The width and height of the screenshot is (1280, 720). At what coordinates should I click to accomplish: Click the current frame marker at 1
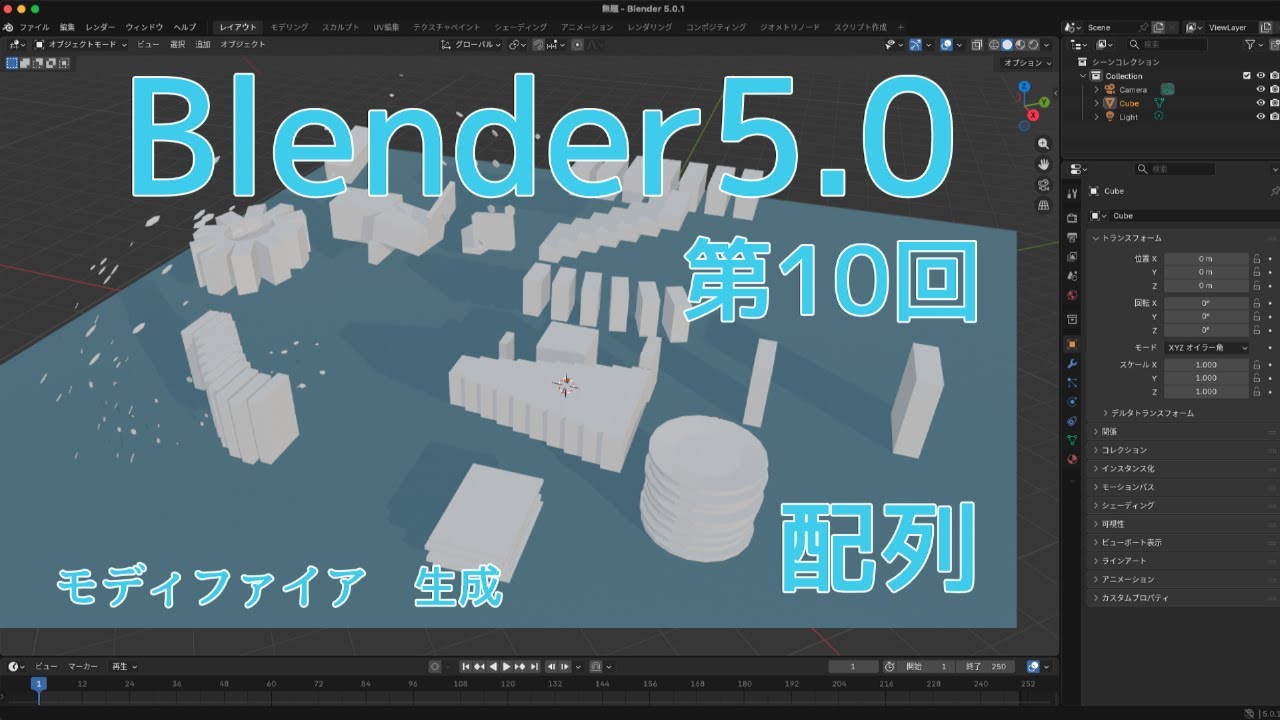tap(38, 684)
